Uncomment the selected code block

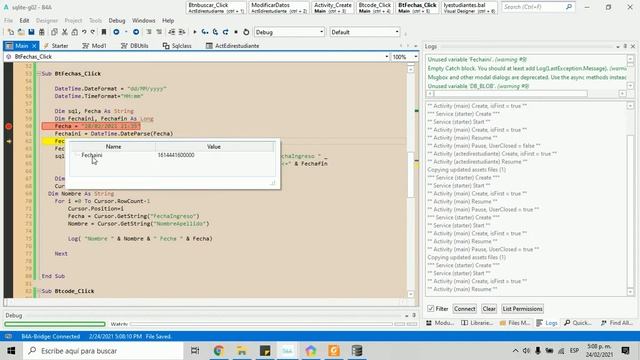(159, 32)
